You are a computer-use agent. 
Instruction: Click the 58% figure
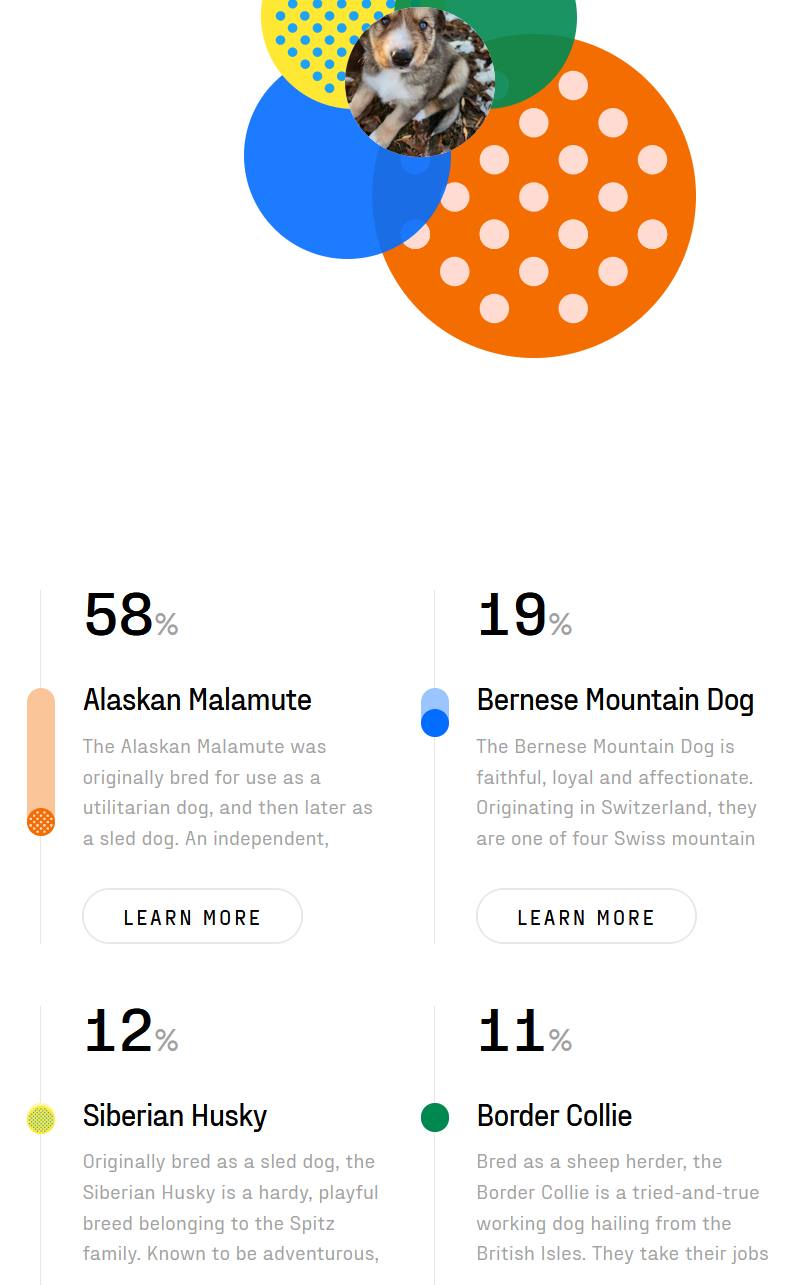click(x=130, y=616)
